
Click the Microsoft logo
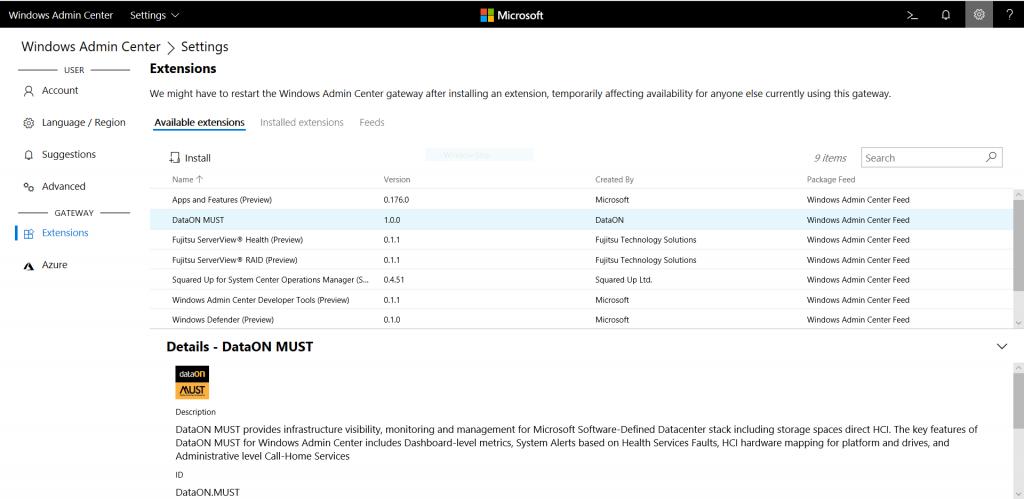512,15
